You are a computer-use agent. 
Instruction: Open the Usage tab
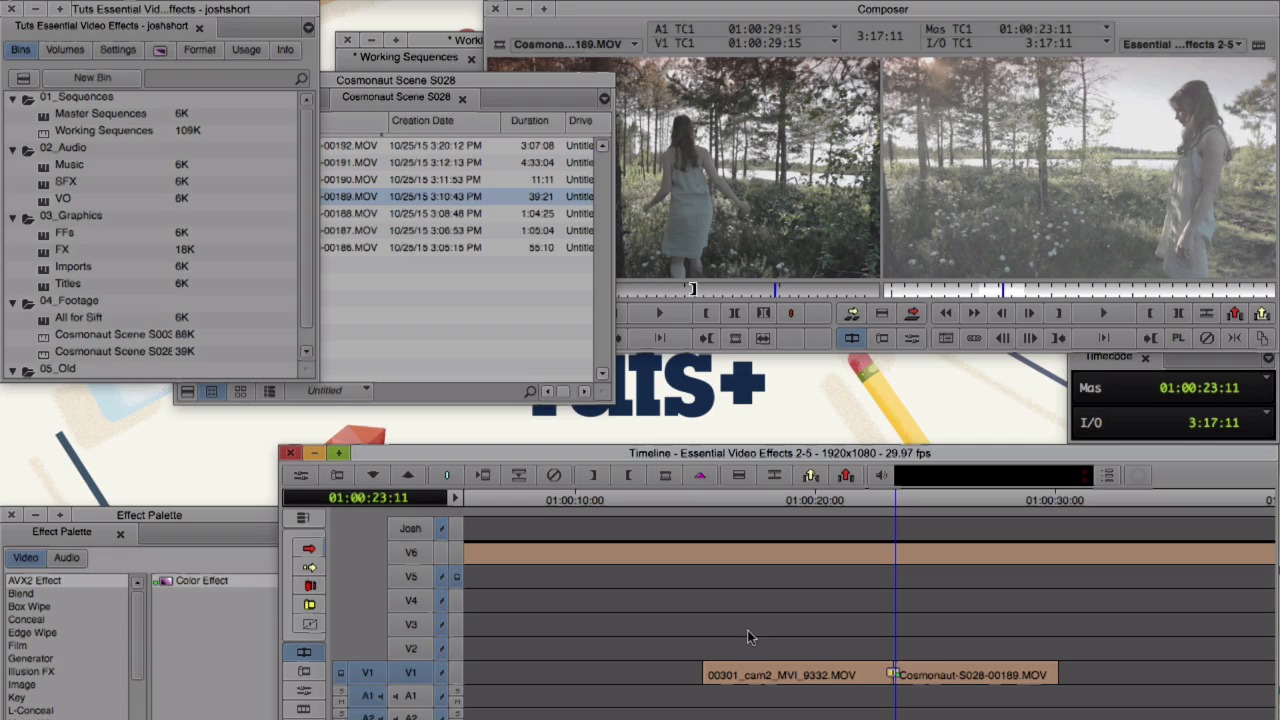246,50
